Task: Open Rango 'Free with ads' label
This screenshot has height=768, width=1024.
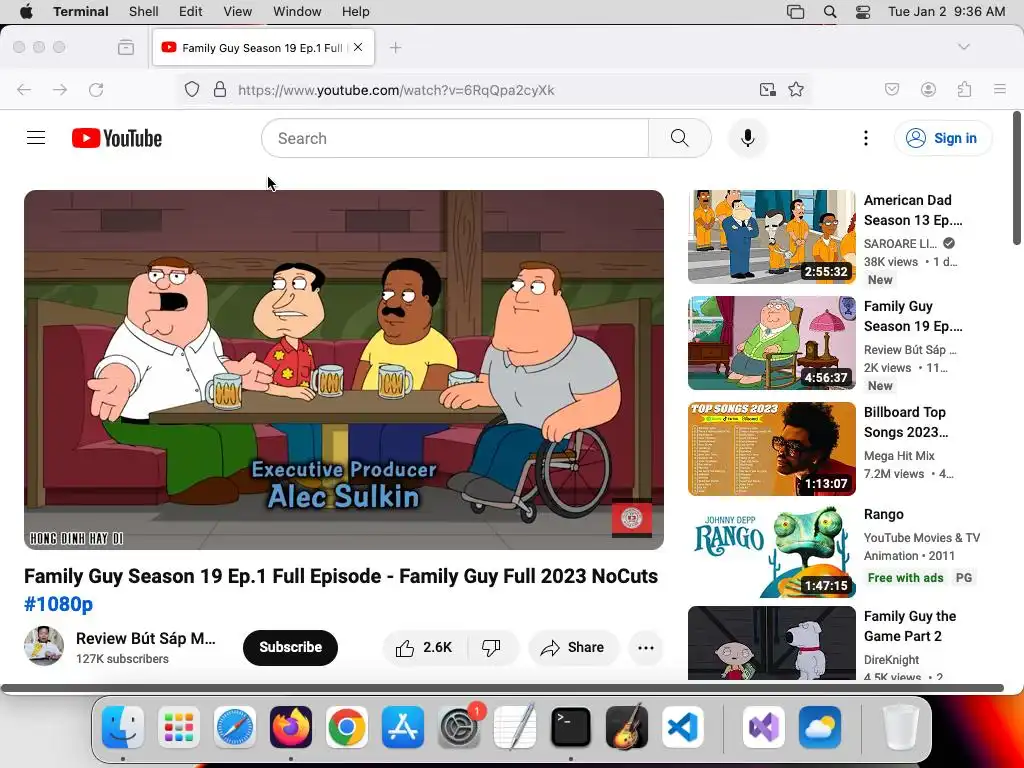Action: [x=905, y=577]
